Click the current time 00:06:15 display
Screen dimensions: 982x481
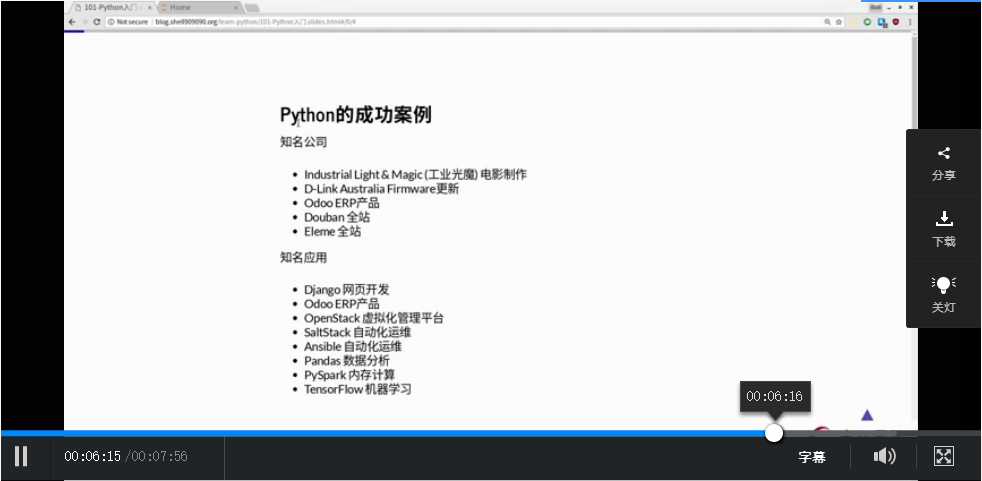93,457
